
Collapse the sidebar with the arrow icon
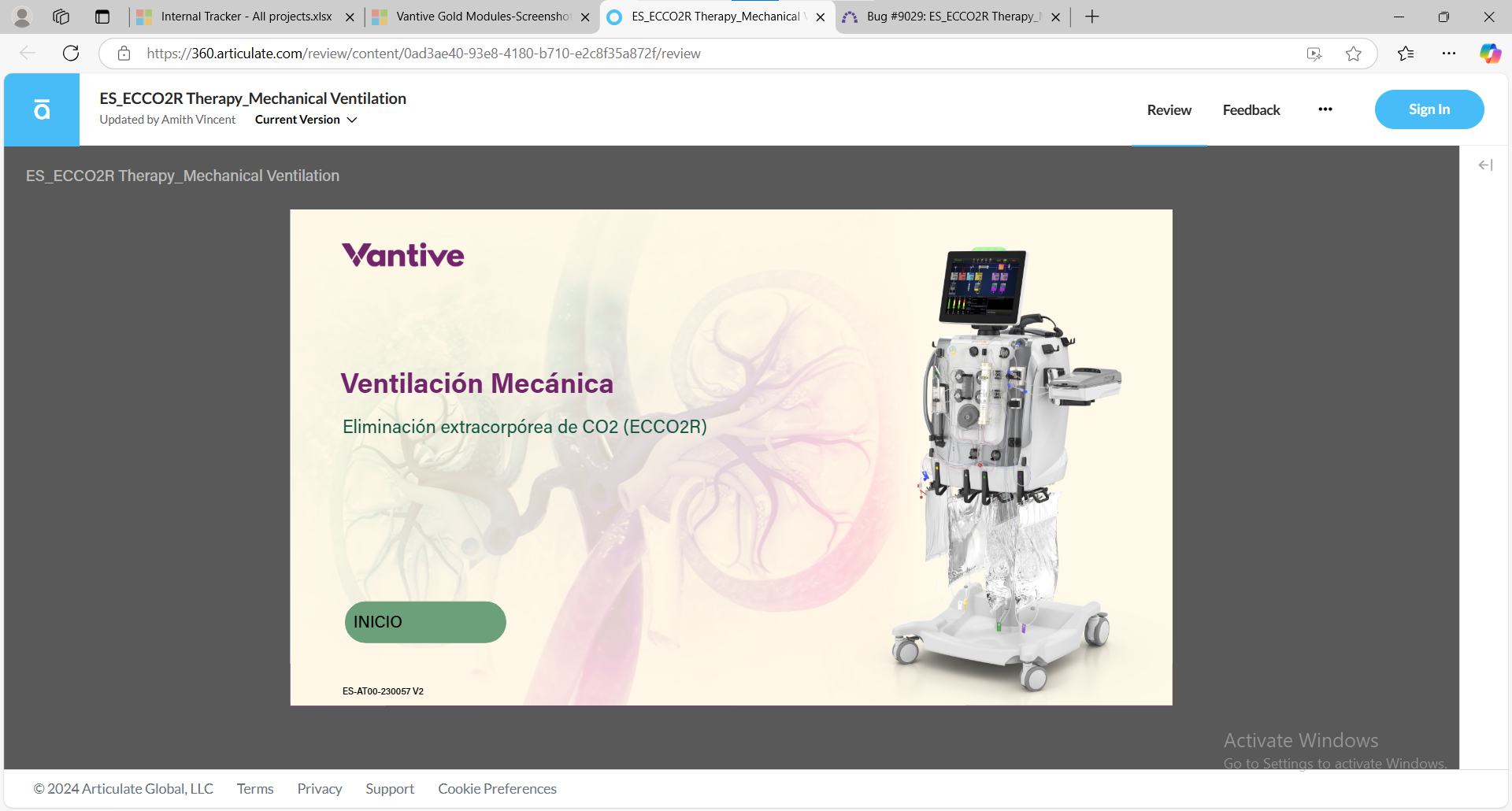click(x=1486, y=165)
